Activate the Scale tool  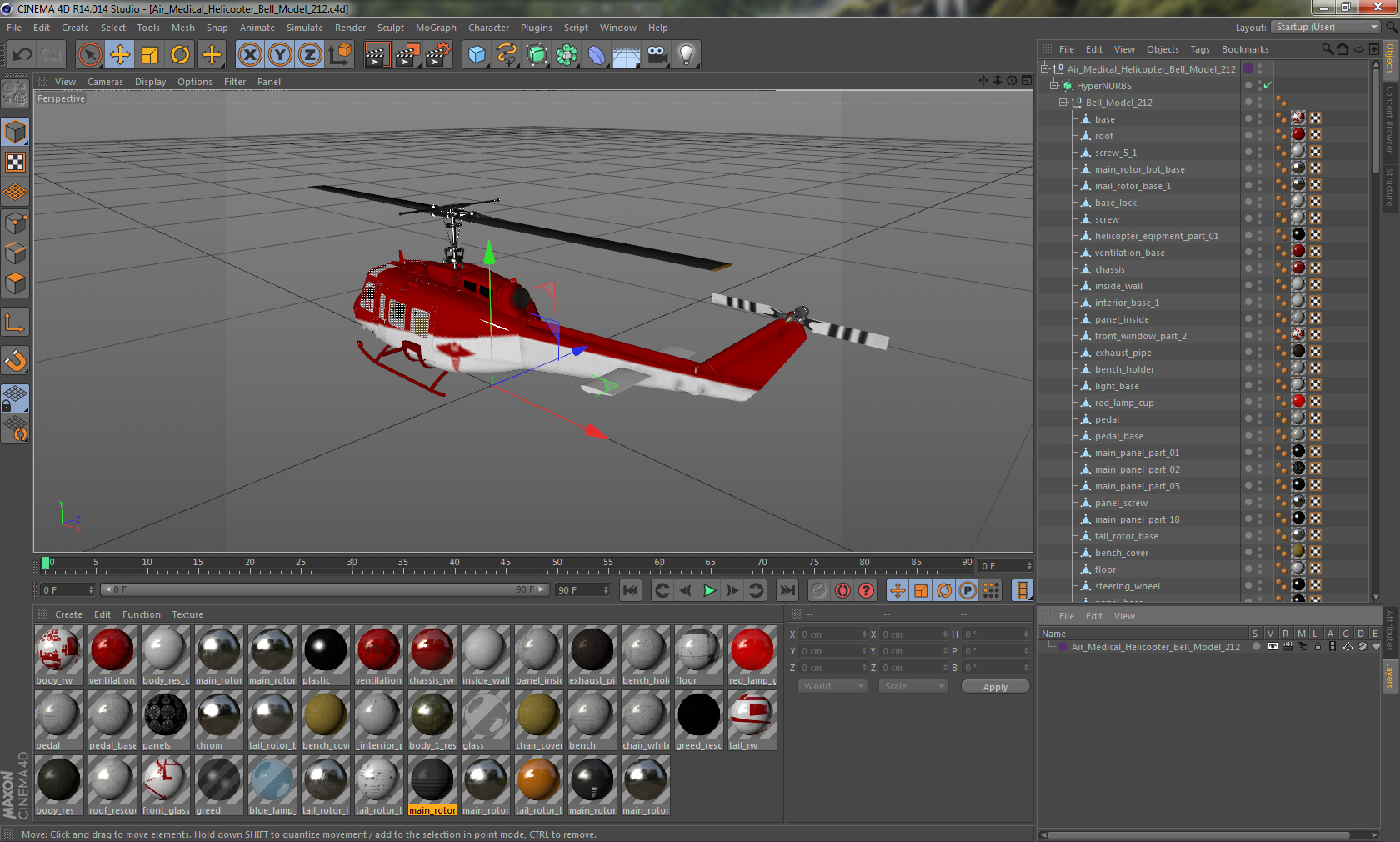pyautogui.click(x=150, y=55)
